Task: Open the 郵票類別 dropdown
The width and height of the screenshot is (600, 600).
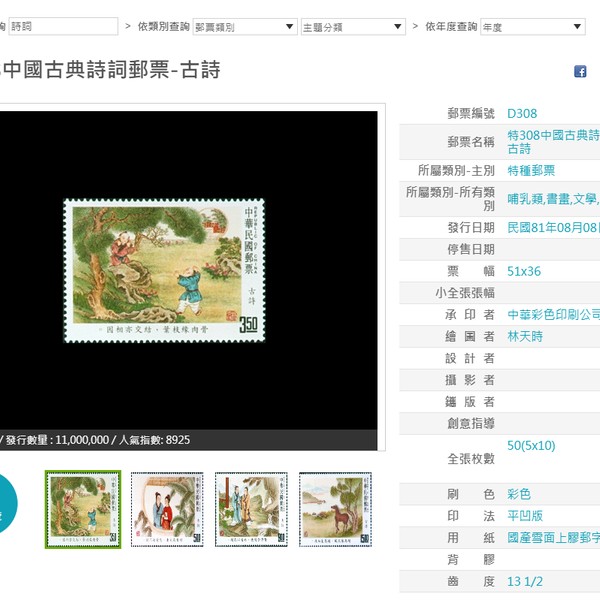Action: 245,27
